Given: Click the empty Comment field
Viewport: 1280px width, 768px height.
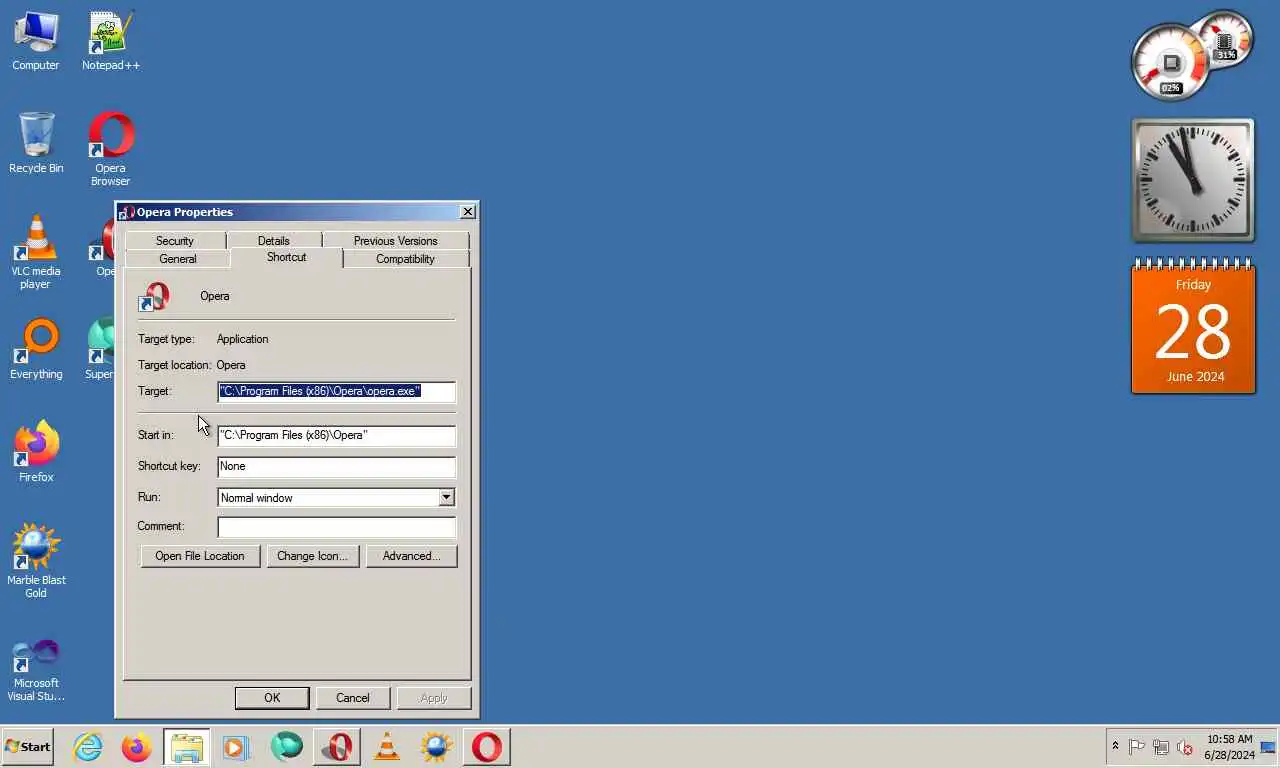Looking at the screenshot, I should coord(336,526).
